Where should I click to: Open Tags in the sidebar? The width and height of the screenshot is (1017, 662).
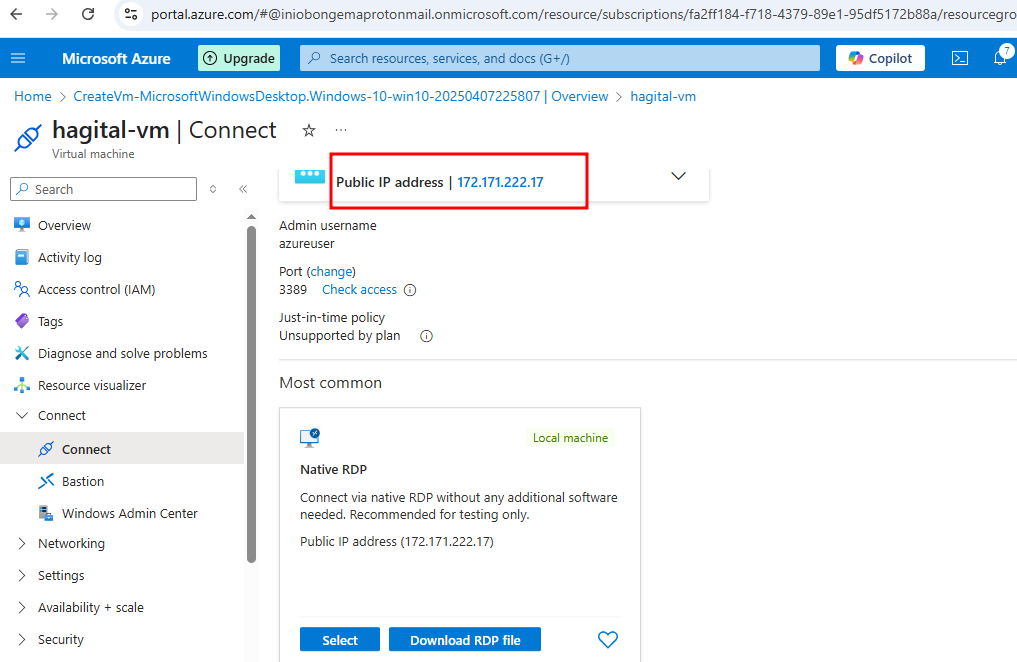[50, 322]
